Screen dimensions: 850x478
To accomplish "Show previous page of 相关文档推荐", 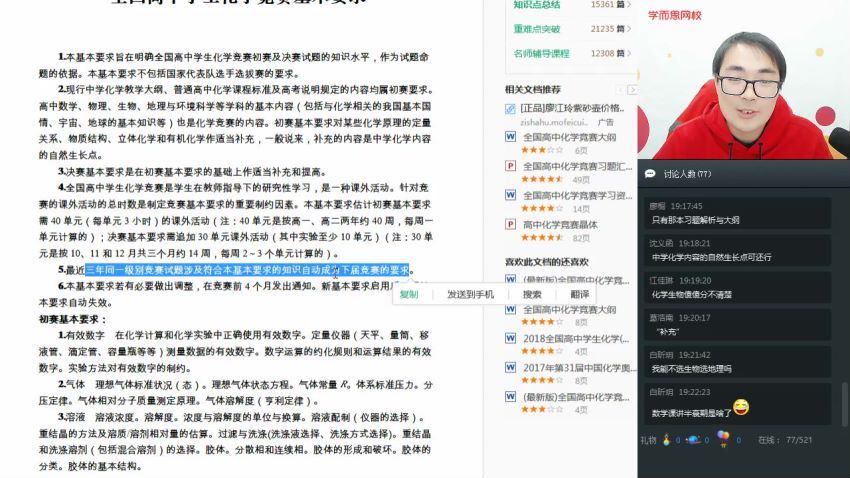I will (621, 89).
